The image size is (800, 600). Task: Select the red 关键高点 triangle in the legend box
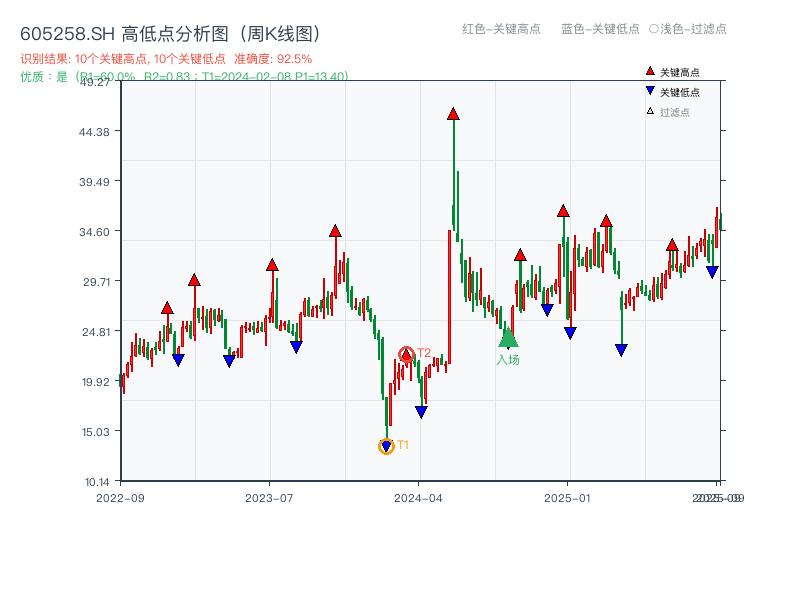(650, 71)
